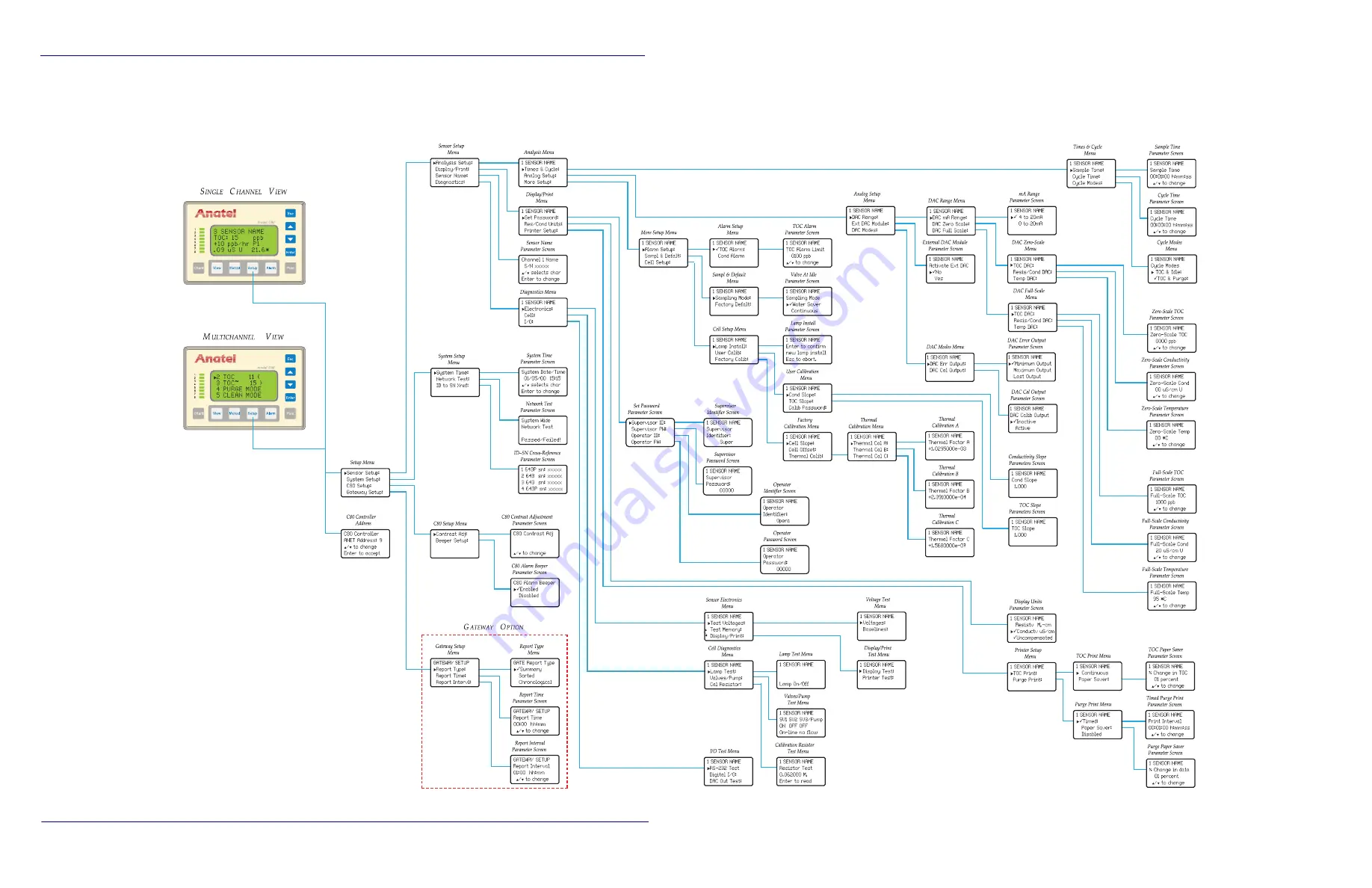The height and width of the screenshot is (888, 1372).
Task: Click the 'Multichannel View' heading
Action: (x=244, y=336)
